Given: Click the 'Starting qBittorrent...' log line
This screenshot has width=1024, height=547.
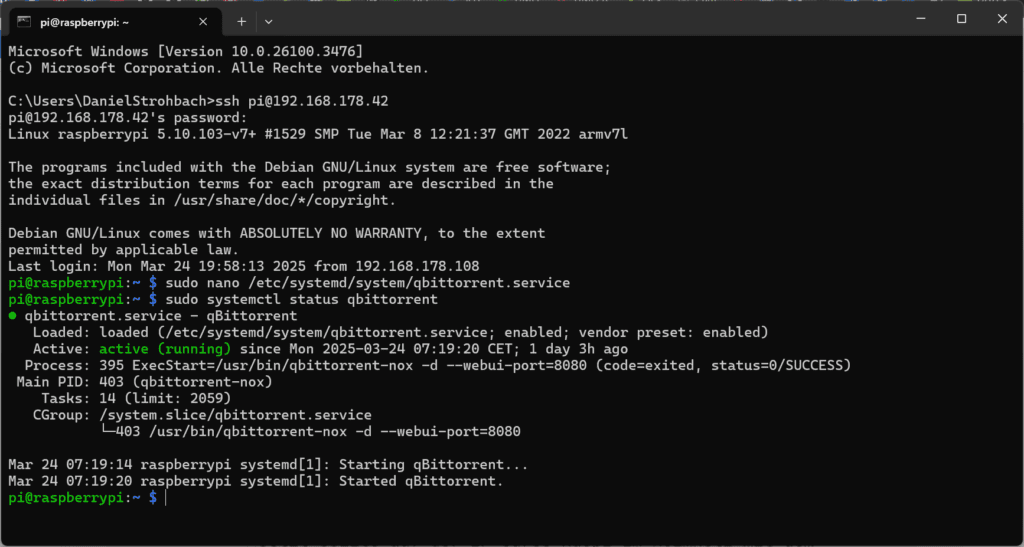Looking at the screenshot, I should coord(268,465).
